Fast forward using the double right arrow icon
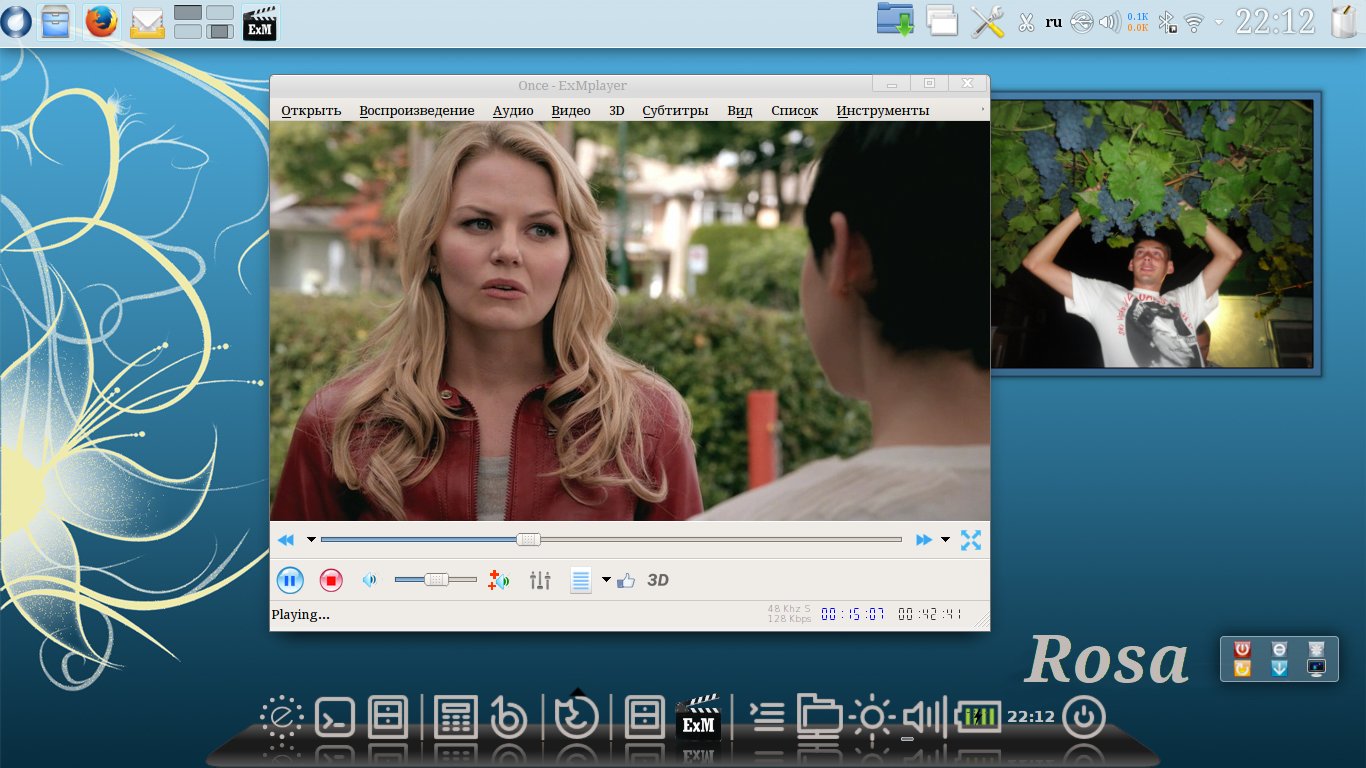The height and width of the screenshot is (768, 1366). point(924,540)
